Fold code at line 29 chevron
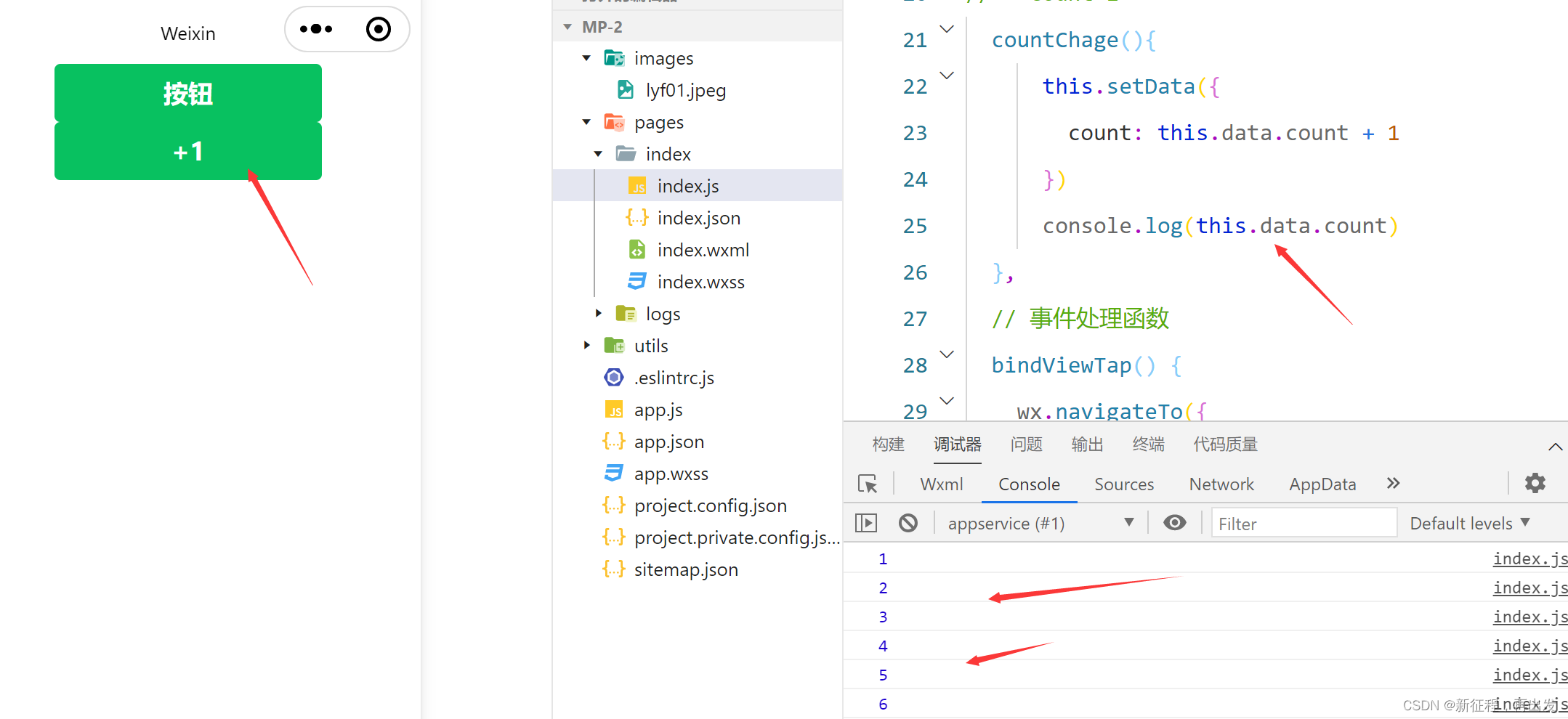1568x719 pixels. [947, 401]
